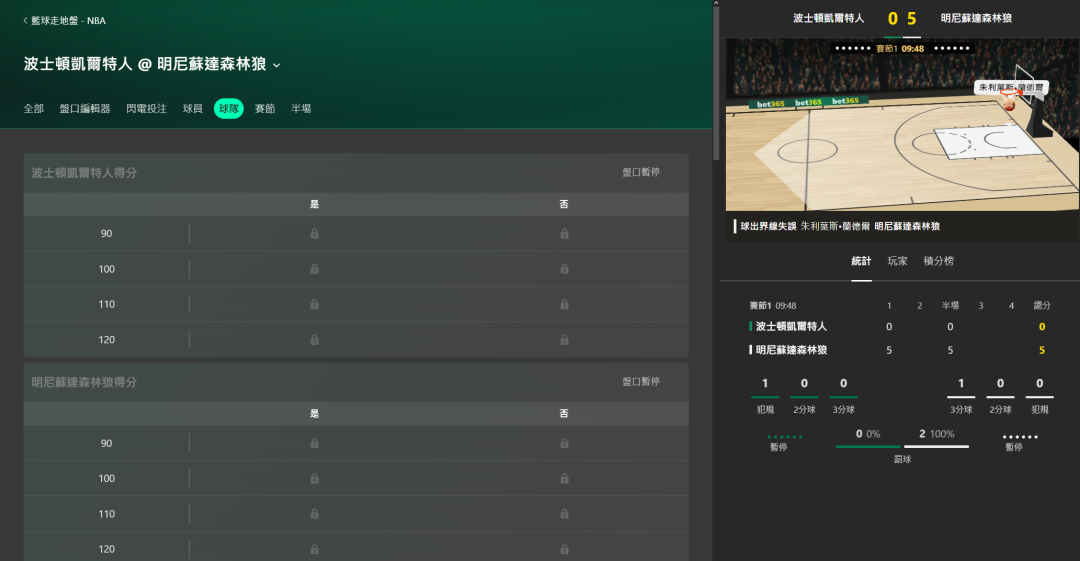Click the Timberwolves 暫停 timeouts indicator dots

1020,437
